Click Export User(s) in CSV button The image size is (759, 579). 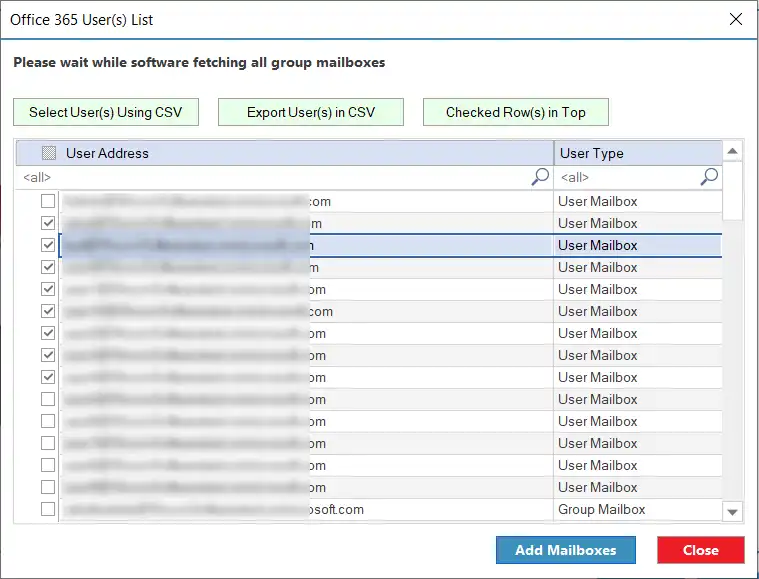tap(311, 112)
